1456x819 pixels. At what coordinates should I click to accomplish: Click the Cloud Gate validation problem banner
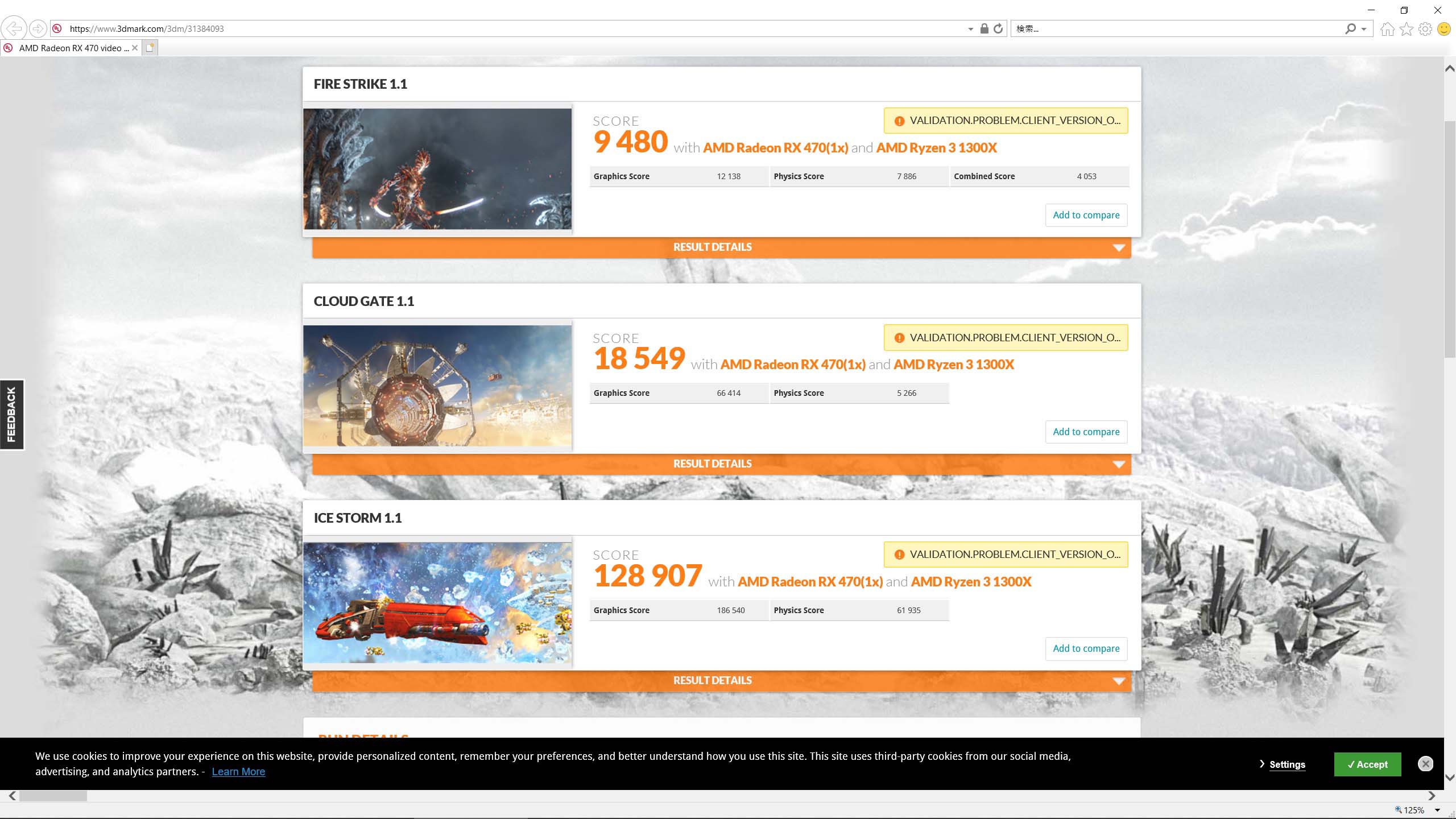click(x=1006, y=338)
